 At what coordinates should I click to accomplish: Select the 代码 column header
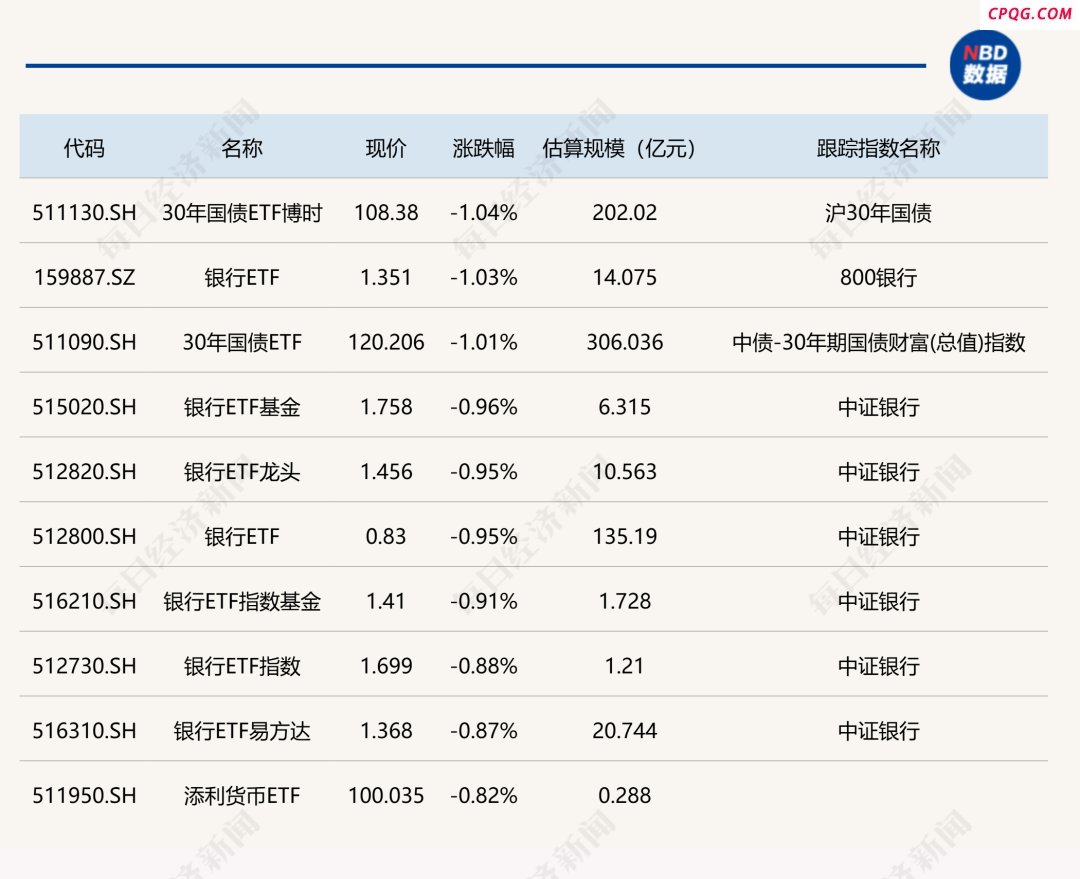[x=84, y=148]
